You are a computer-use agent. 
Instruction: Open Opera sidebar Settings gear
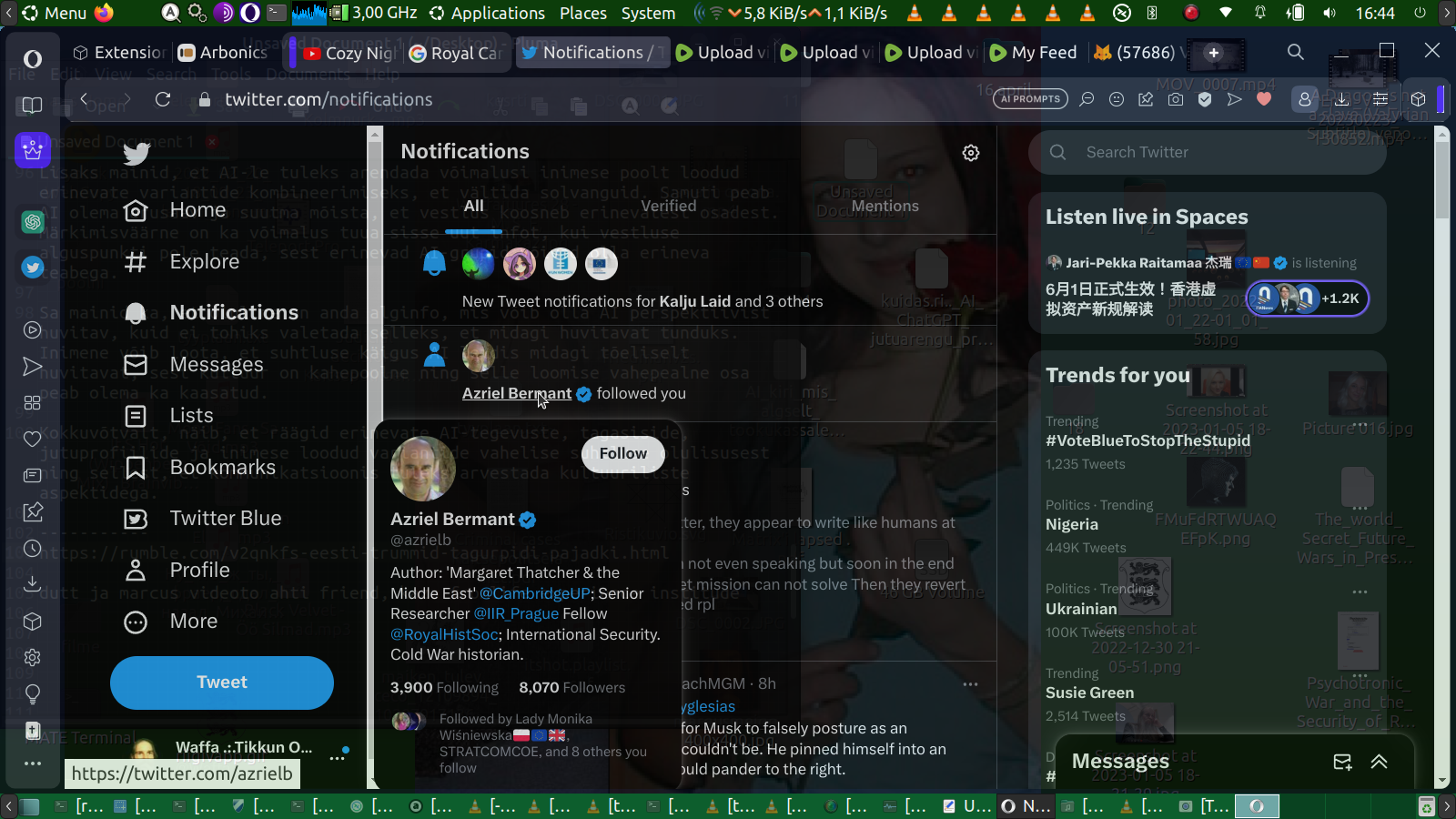(33, 657)
